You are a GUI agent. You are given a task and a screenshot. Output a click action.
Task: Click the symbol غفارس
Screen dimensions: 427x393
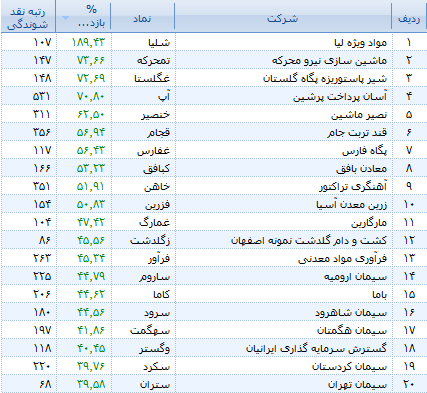point(154,151)
